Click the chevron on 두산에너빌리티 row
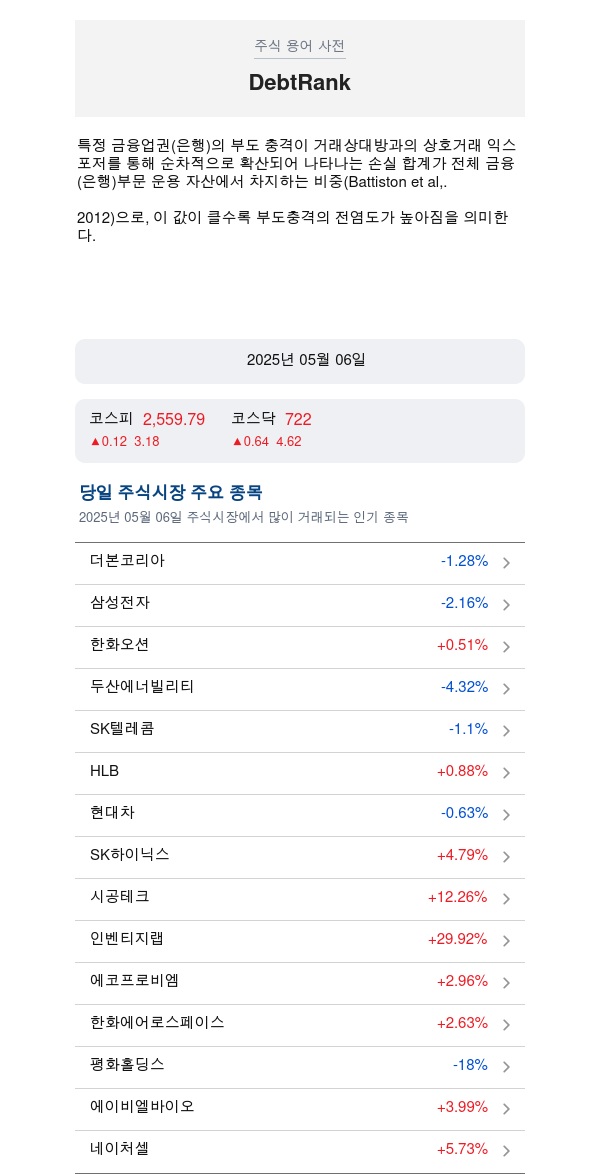The width and height of the screenshot is (600, 1174). [506, 689]
